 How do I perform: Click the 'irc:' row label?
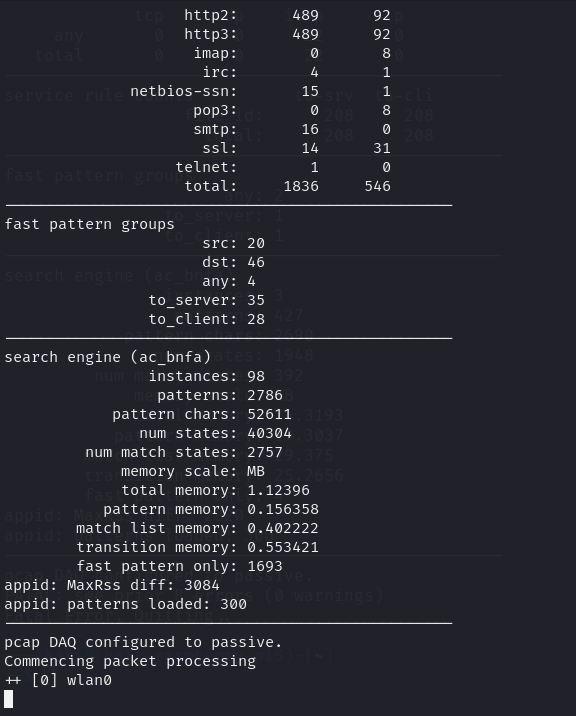point(220,73)
